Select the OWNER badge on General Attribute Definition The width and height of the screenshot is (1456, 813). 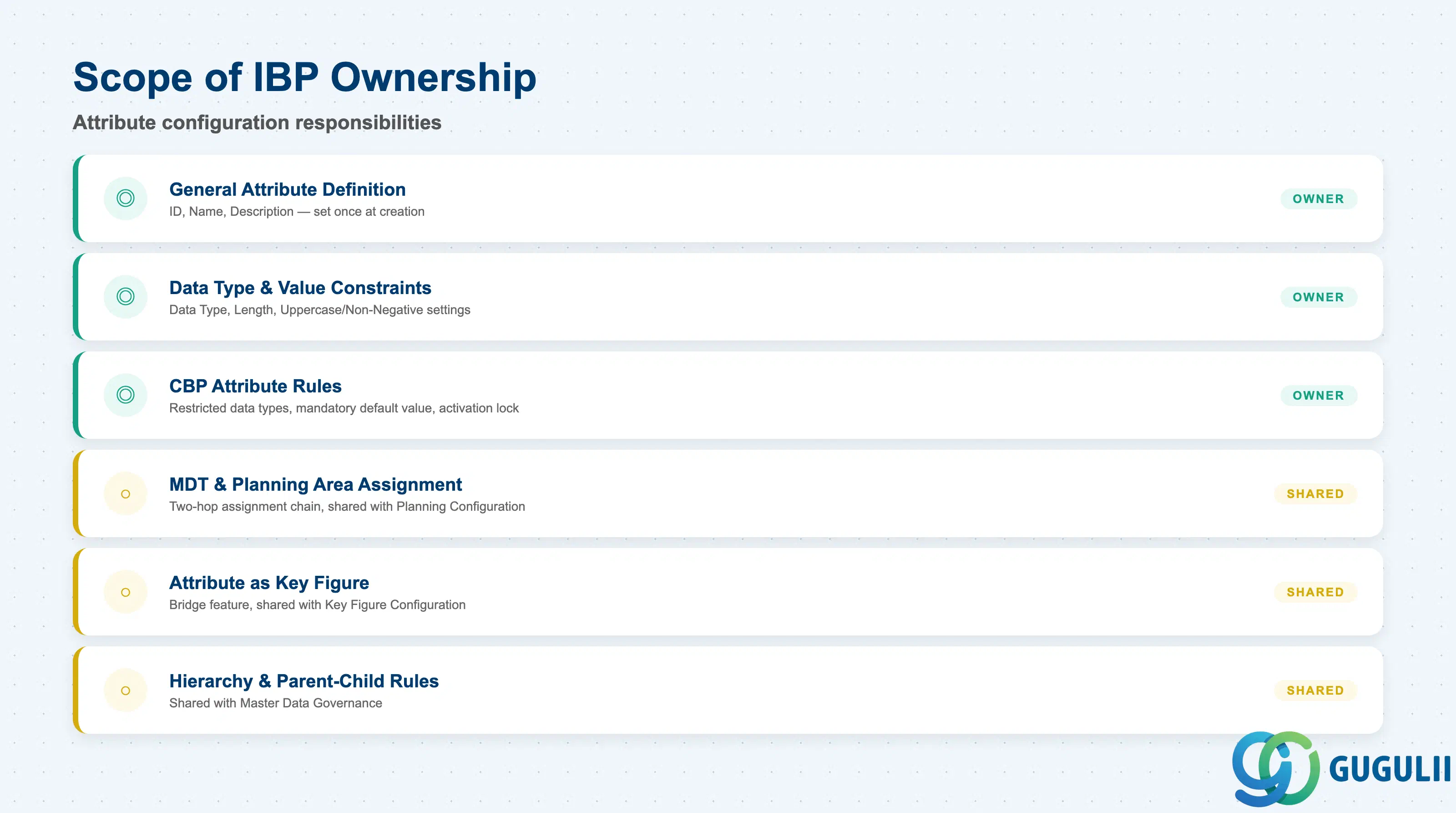click(x=1319, y=199)
